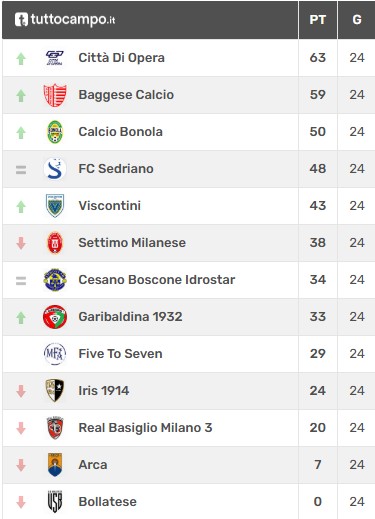The image size is (375, 519).
Task: Click the Iris 1914 black-white shield
Action: 55,391
